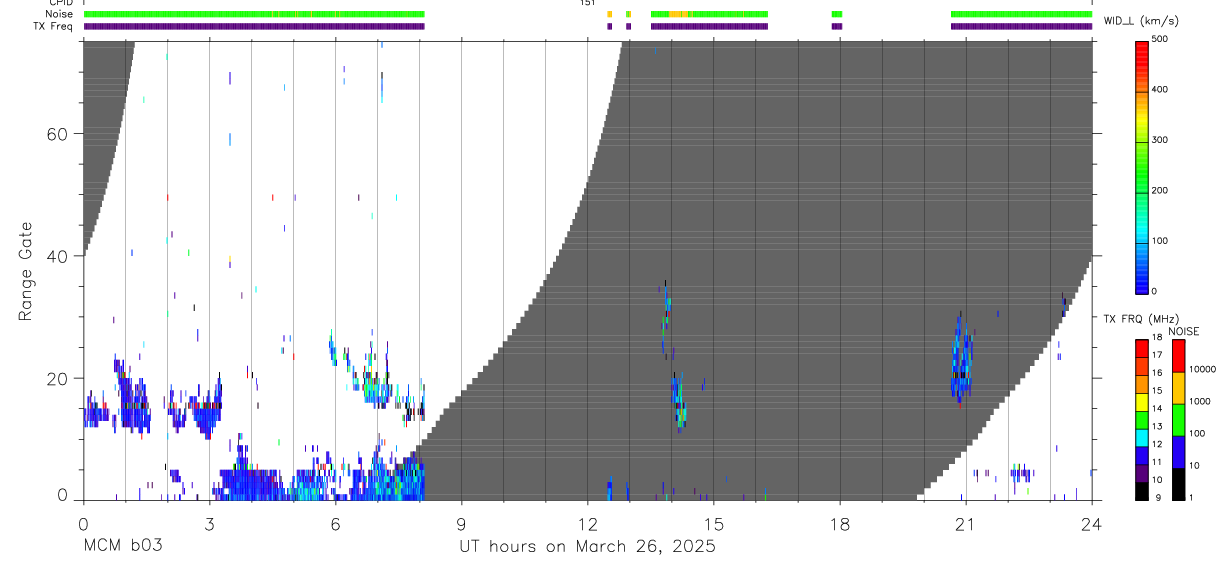Click the green Noise bar above hours 0–8
This screenshot has height=567, width=1228.
click(x=254, y=14)
